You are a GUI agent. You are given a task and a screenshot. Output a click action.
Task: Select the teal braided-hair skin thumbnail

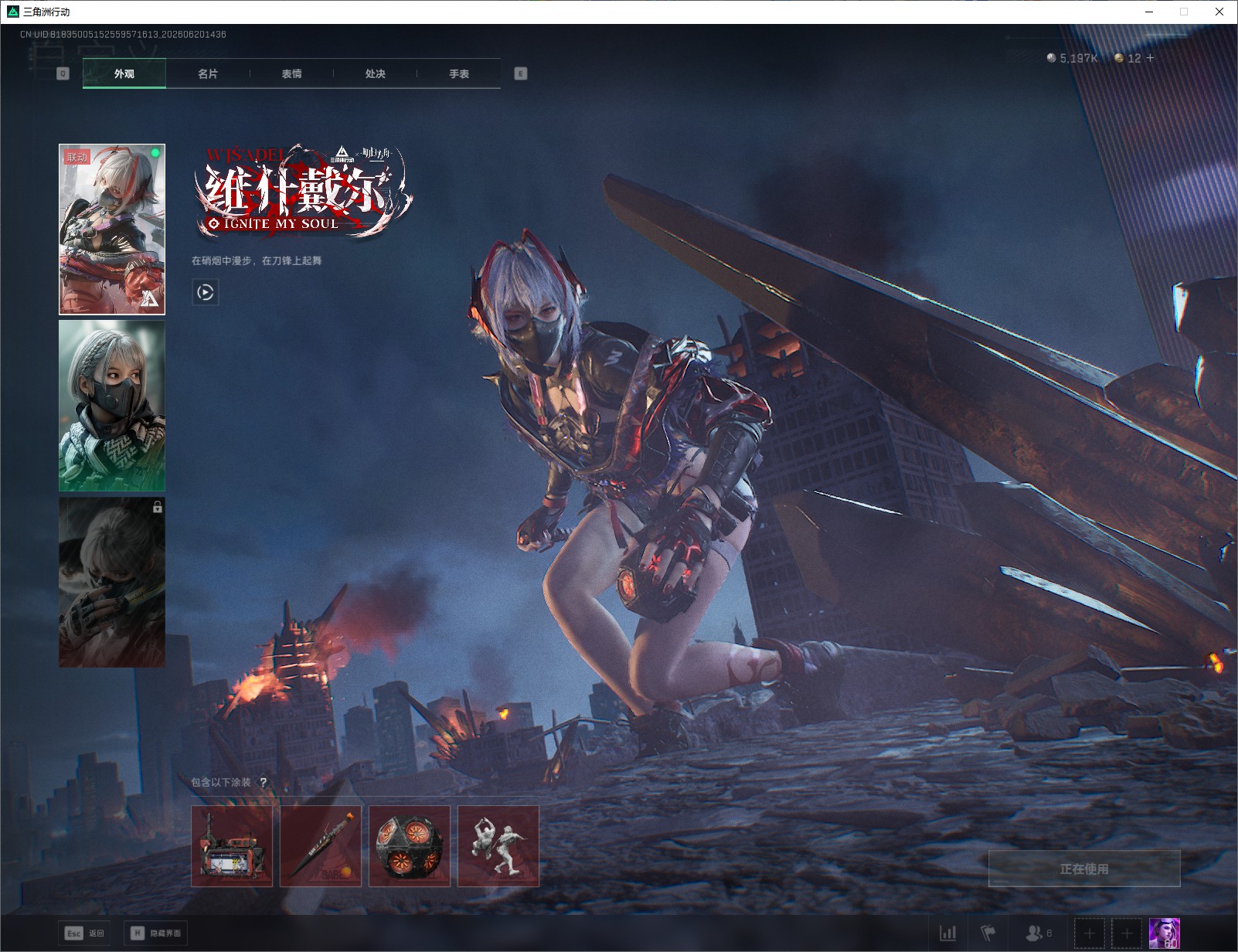pos(112,406)
